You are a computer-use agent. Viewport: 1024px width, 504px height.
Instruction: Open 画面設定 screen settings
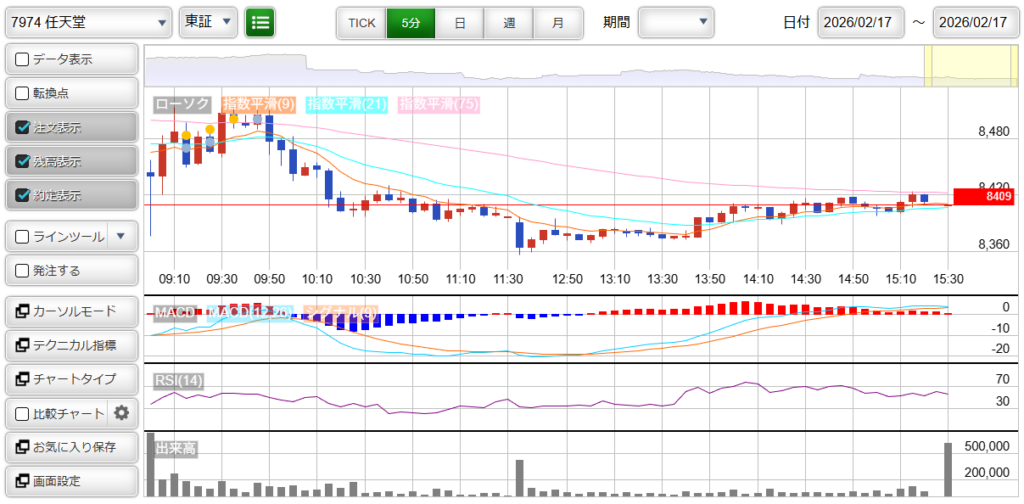[x=69, y=481]
